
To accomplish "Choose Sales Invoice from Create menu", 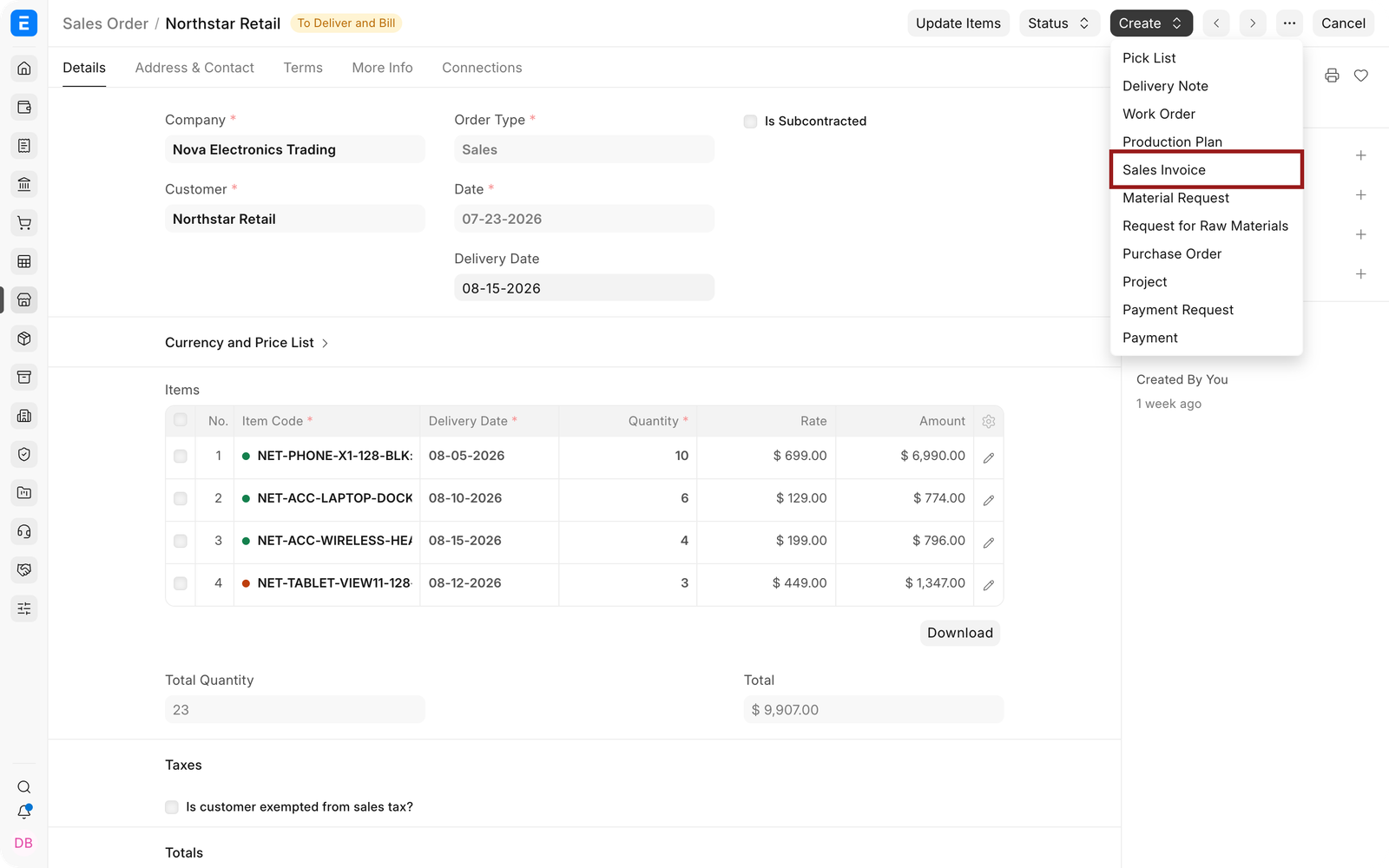I will point(1207,170).
